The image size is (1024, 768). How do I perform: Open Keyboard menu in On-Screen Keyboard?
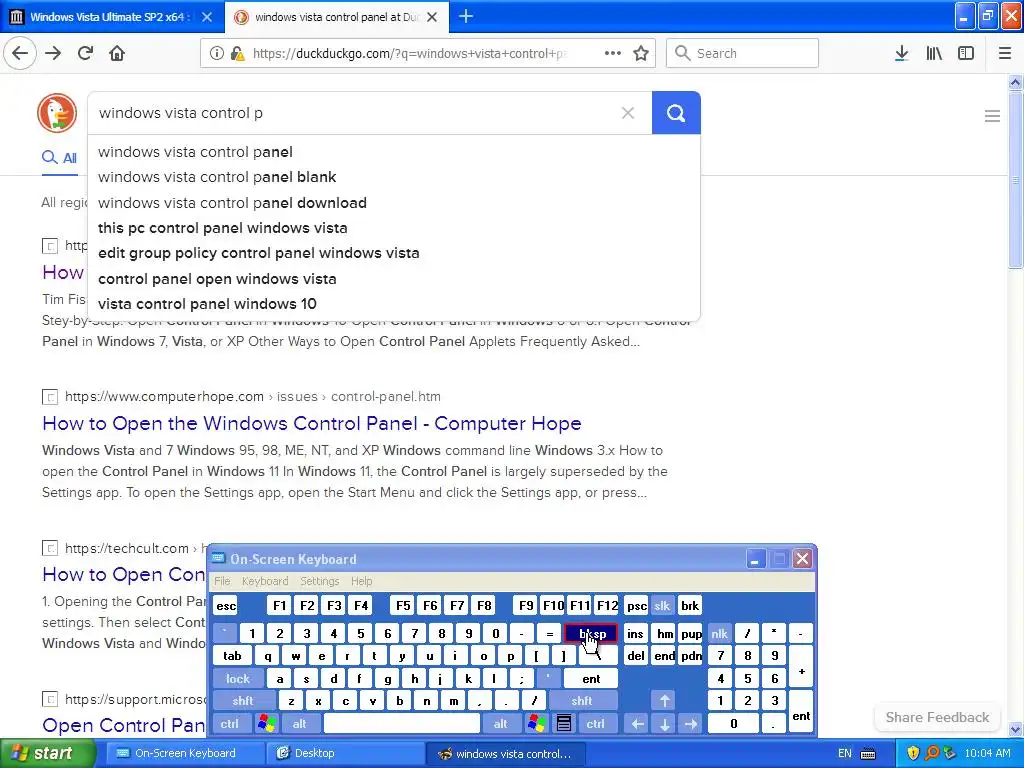pos(264,581)
